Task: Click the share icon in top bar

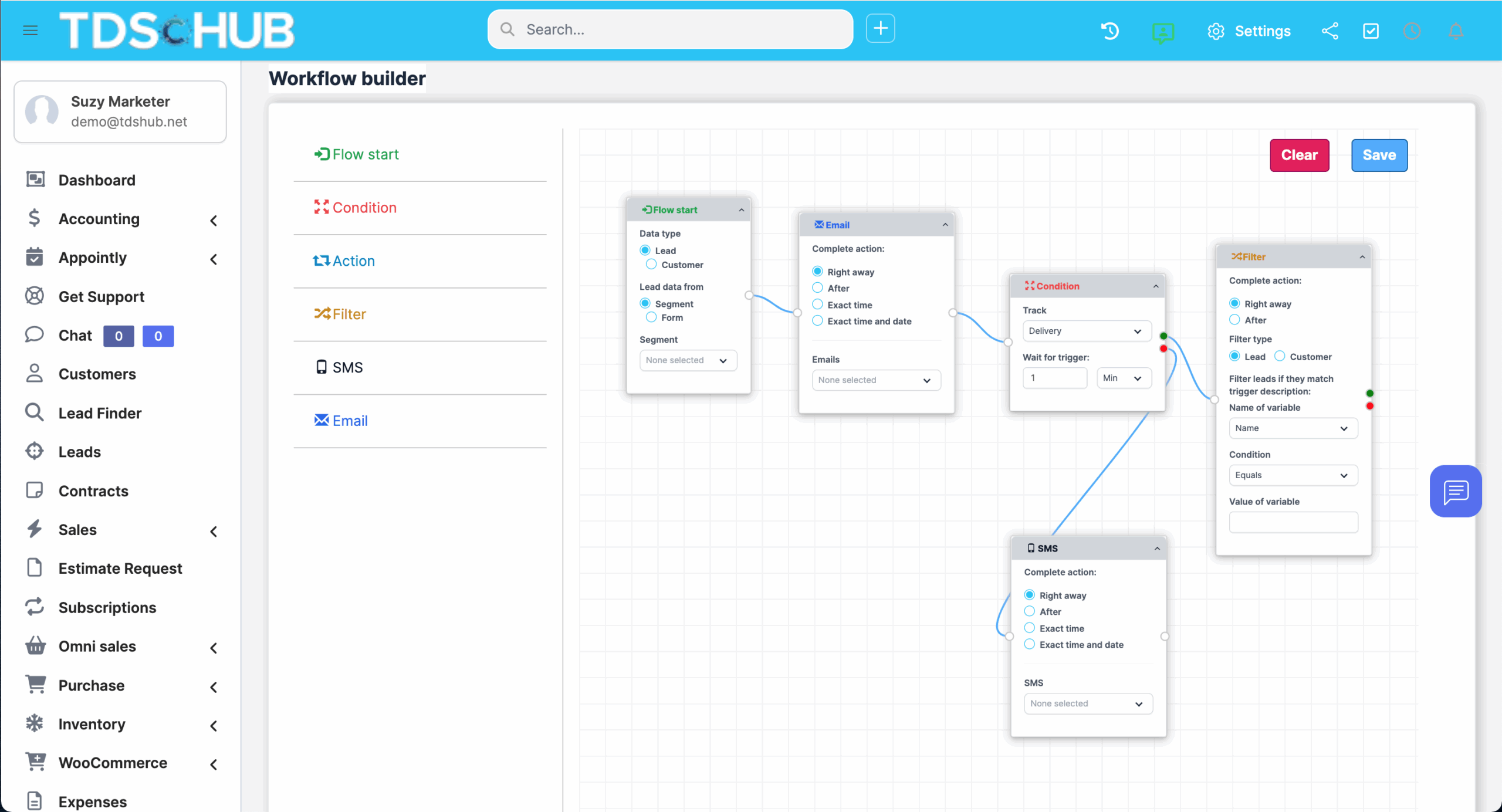Action: (x=1330, y=31)
